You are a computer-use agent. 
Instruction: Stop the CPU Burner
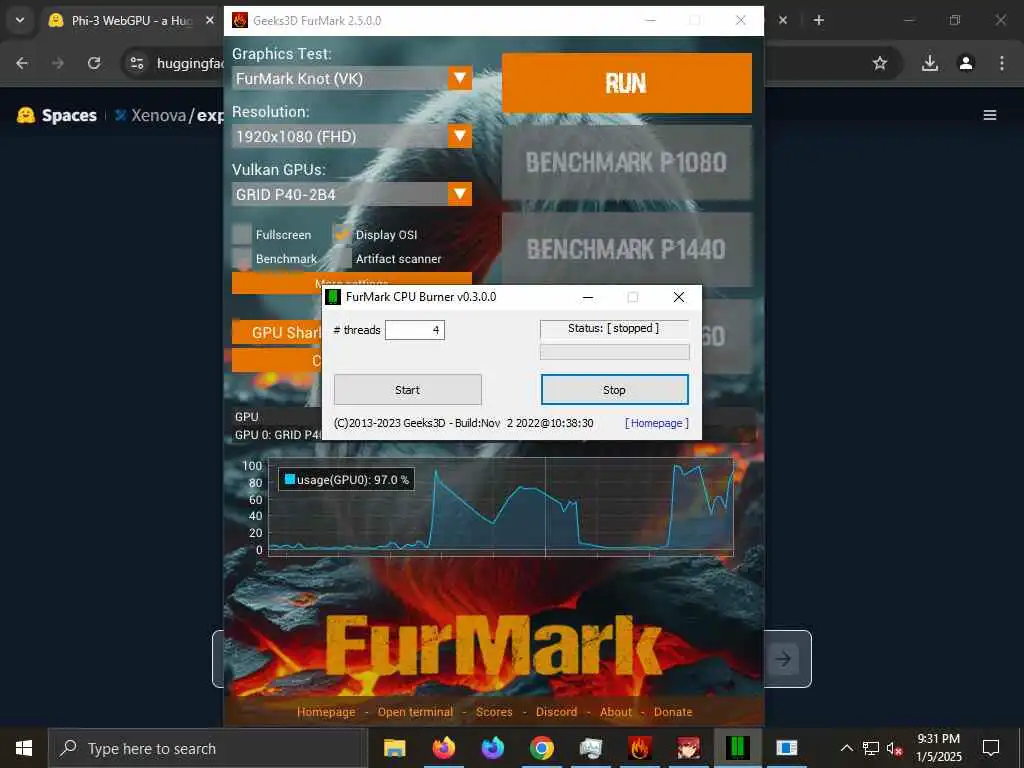coord(614,390)
